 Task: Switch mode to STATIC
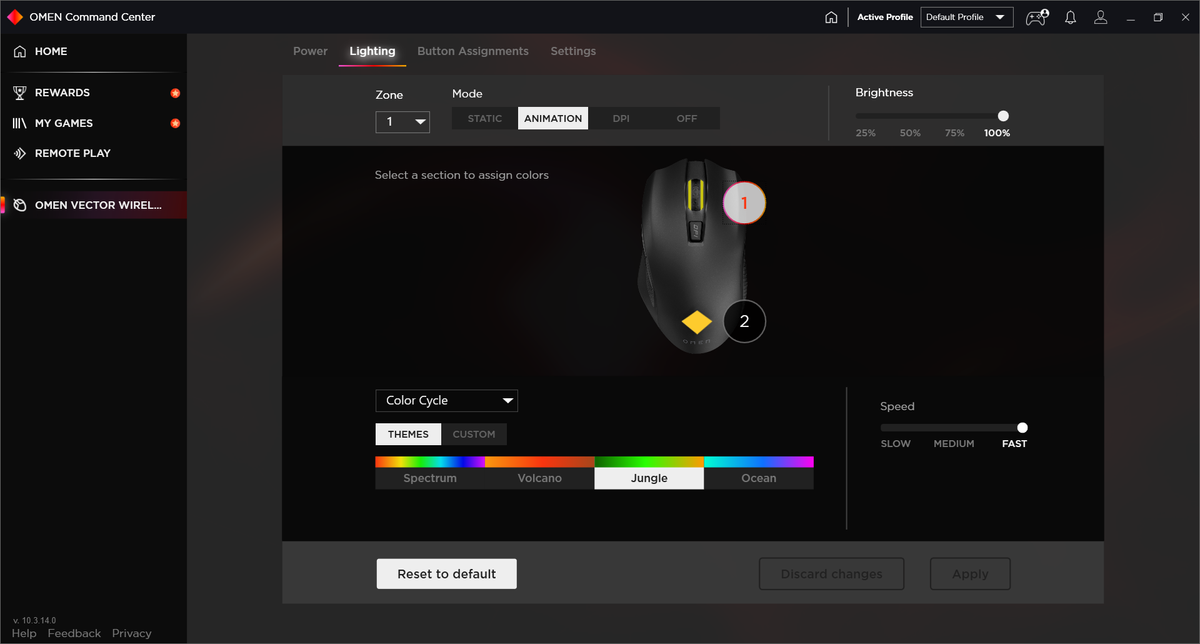485,118
